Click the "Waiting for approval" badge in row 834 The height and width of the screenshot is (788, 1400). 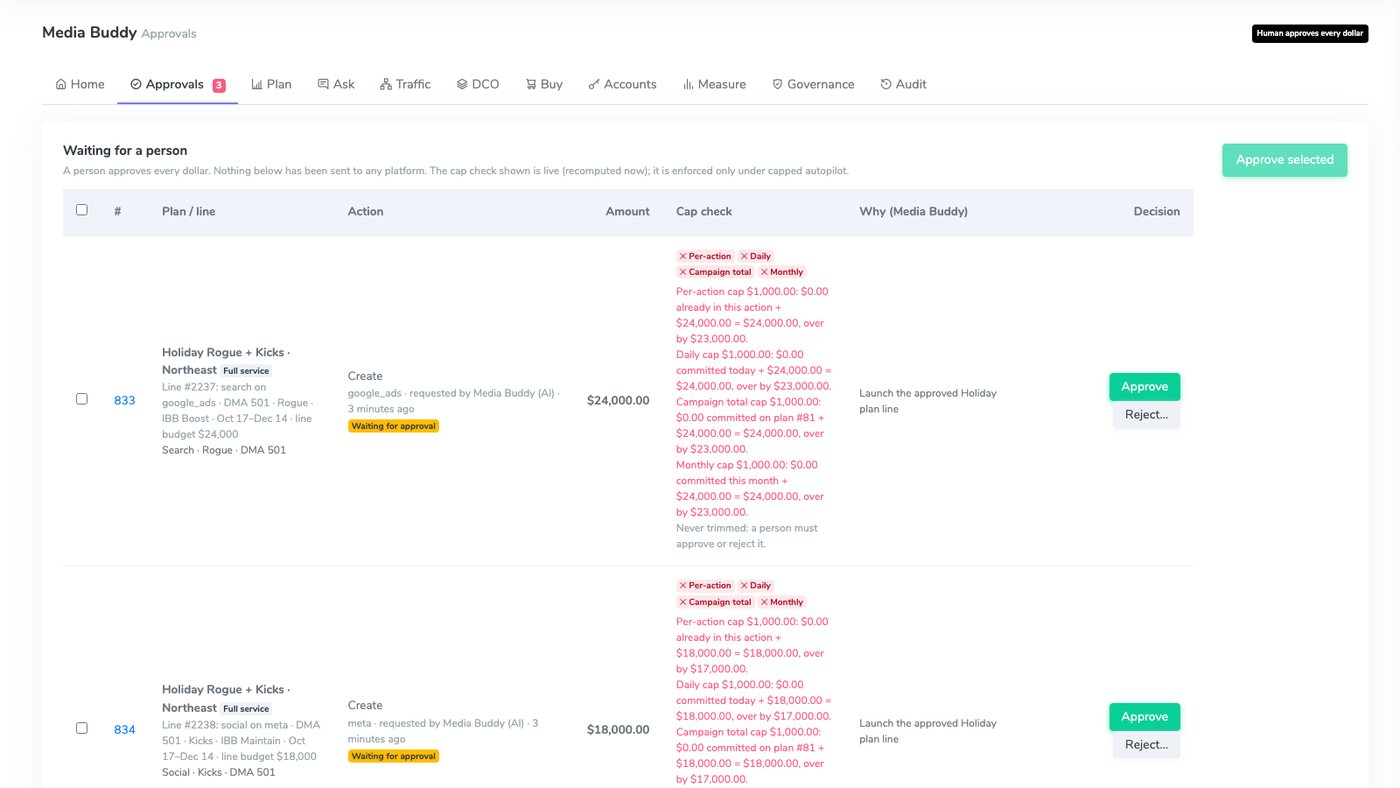click(393, 756)
